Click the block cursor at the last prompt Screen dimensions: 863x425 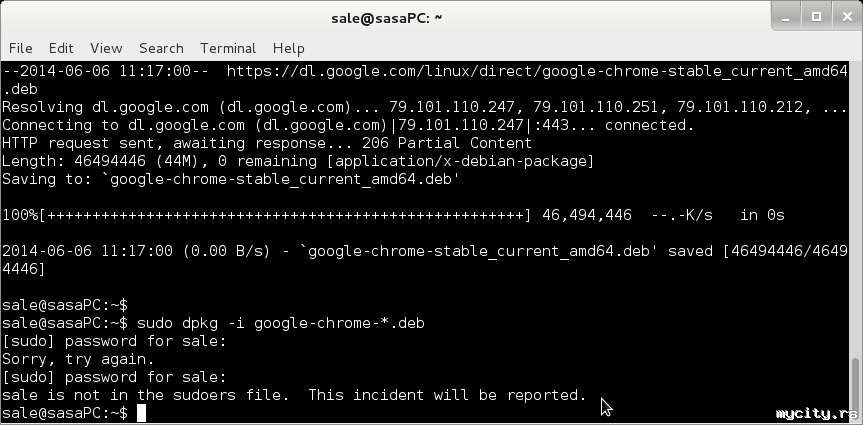[141, 414]
